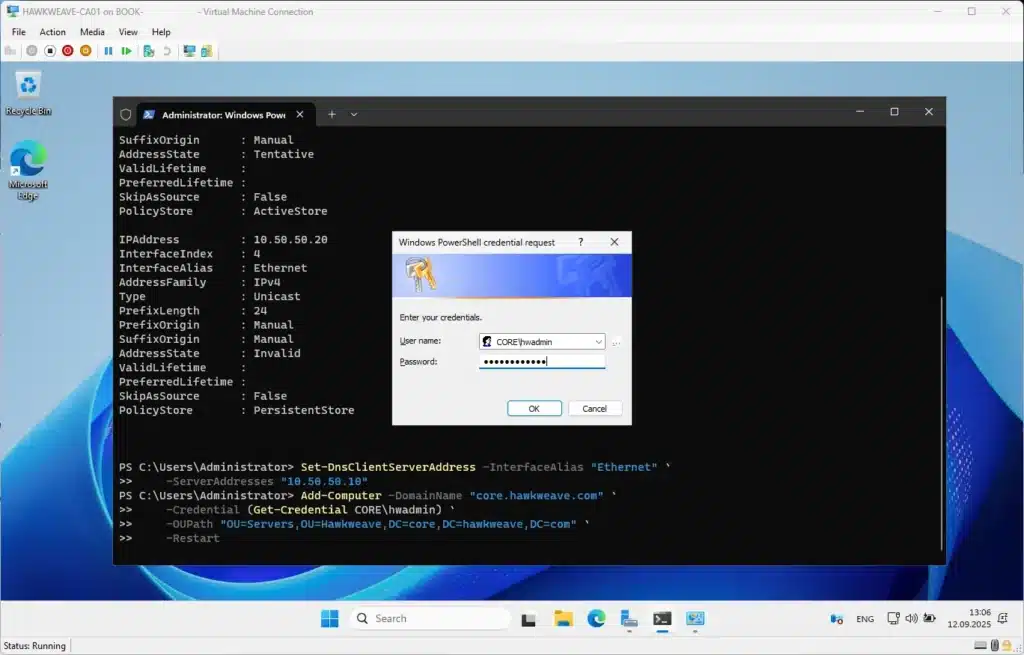Click the Checkpoint icon in the VM toolbar
Screen dimensions: 1024x655
click(x=148, y=50)
